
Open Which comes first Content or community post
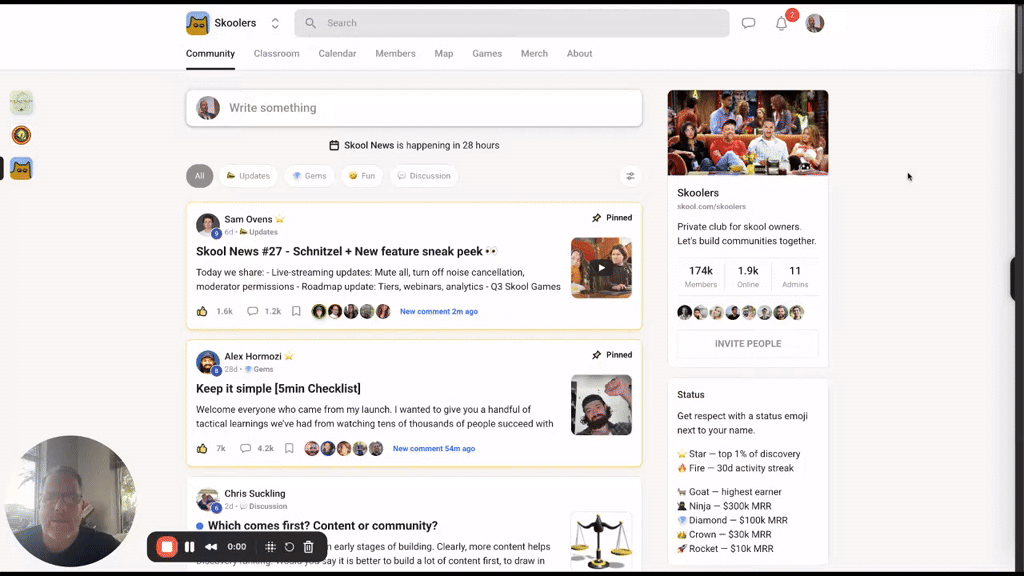click(323, 526)
